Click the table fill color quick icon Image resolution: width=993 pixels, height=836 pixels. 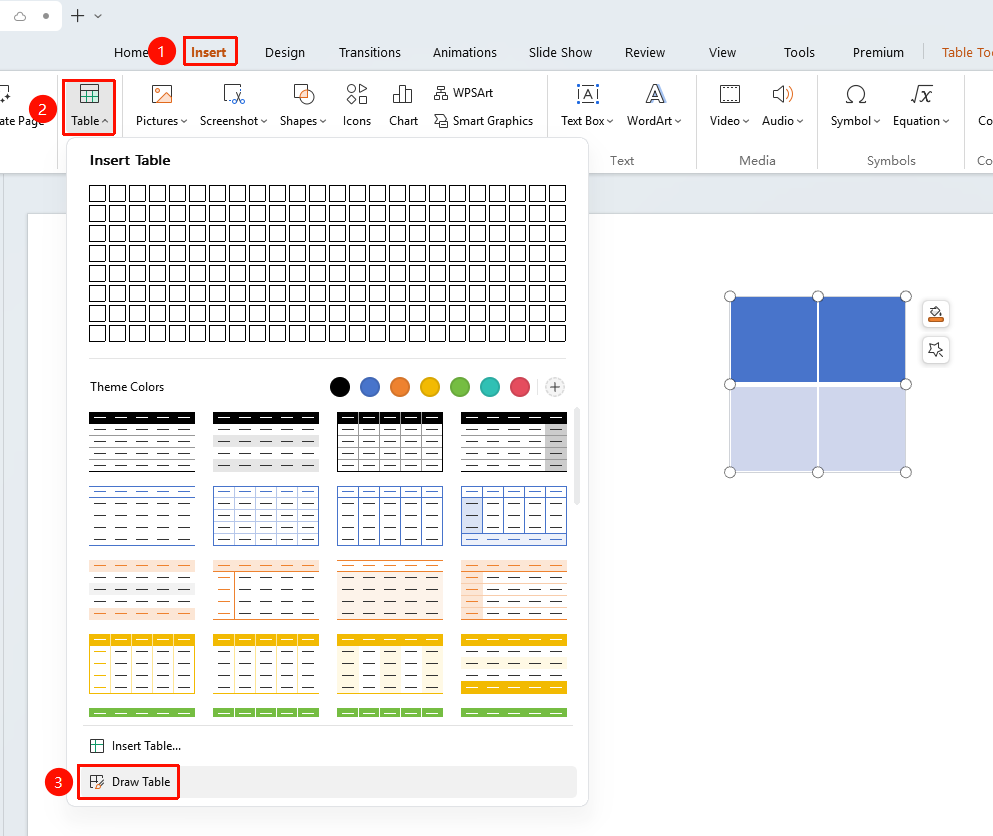click(x=936, y=314)
